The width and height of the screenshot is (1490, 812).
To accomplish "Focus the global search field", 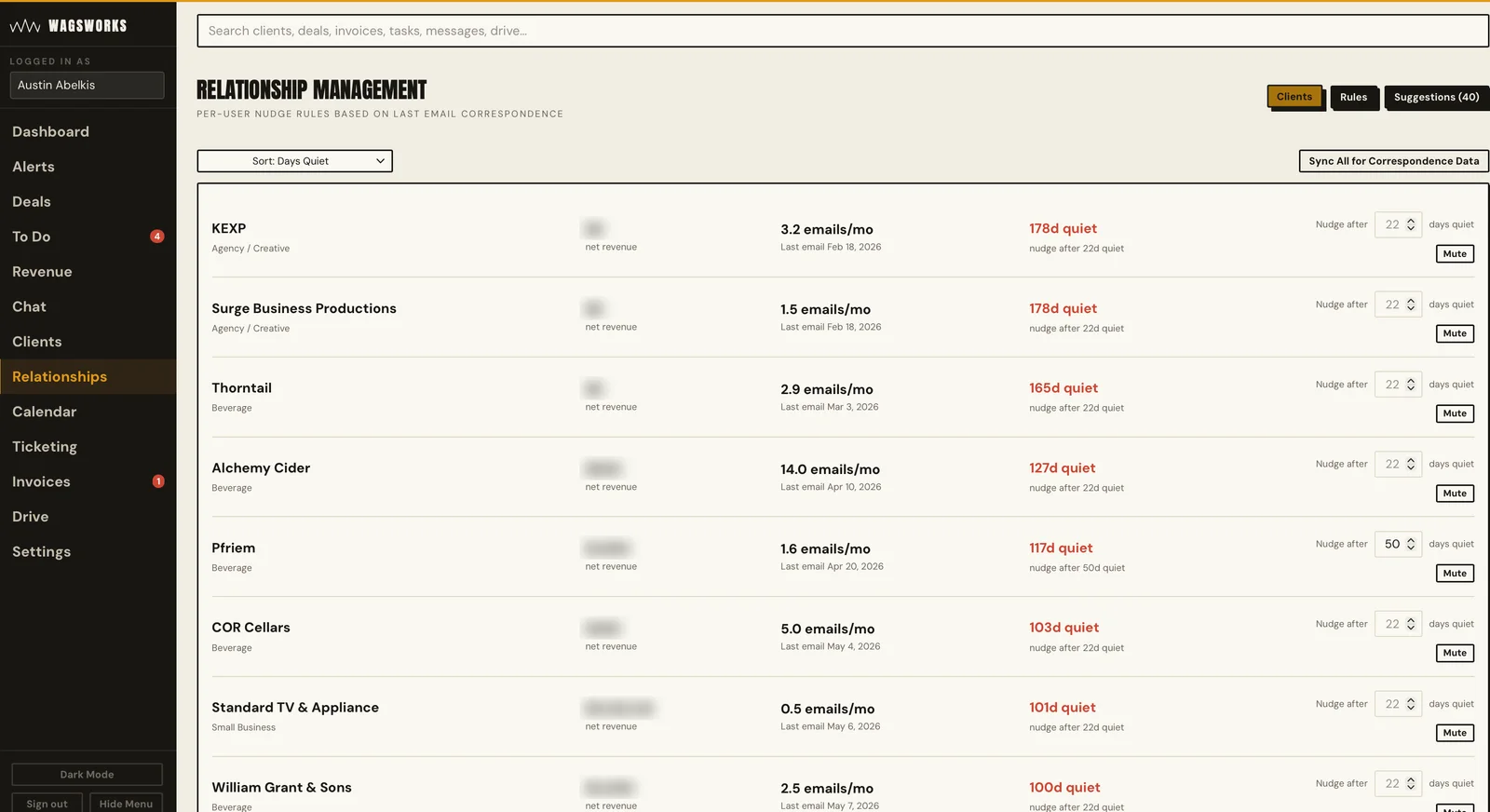I will point(843,31).
